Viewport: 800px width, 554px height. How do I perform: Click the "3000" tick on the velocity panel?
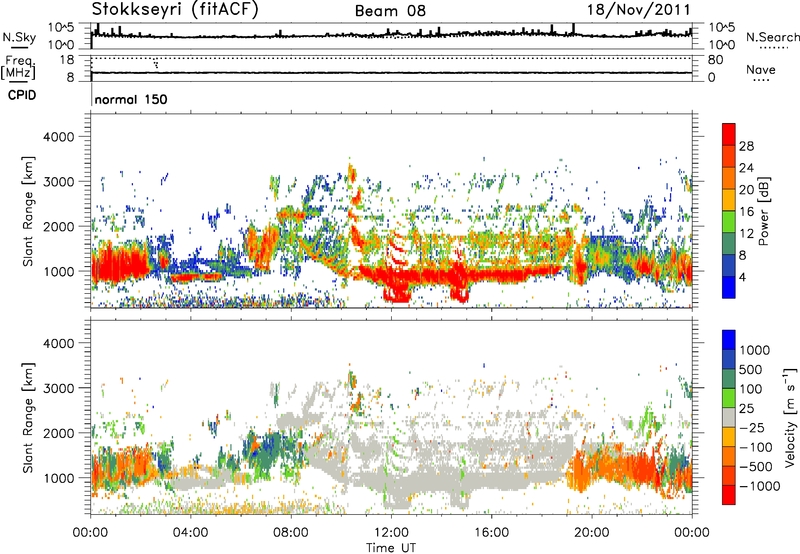(x=59, y=388)
